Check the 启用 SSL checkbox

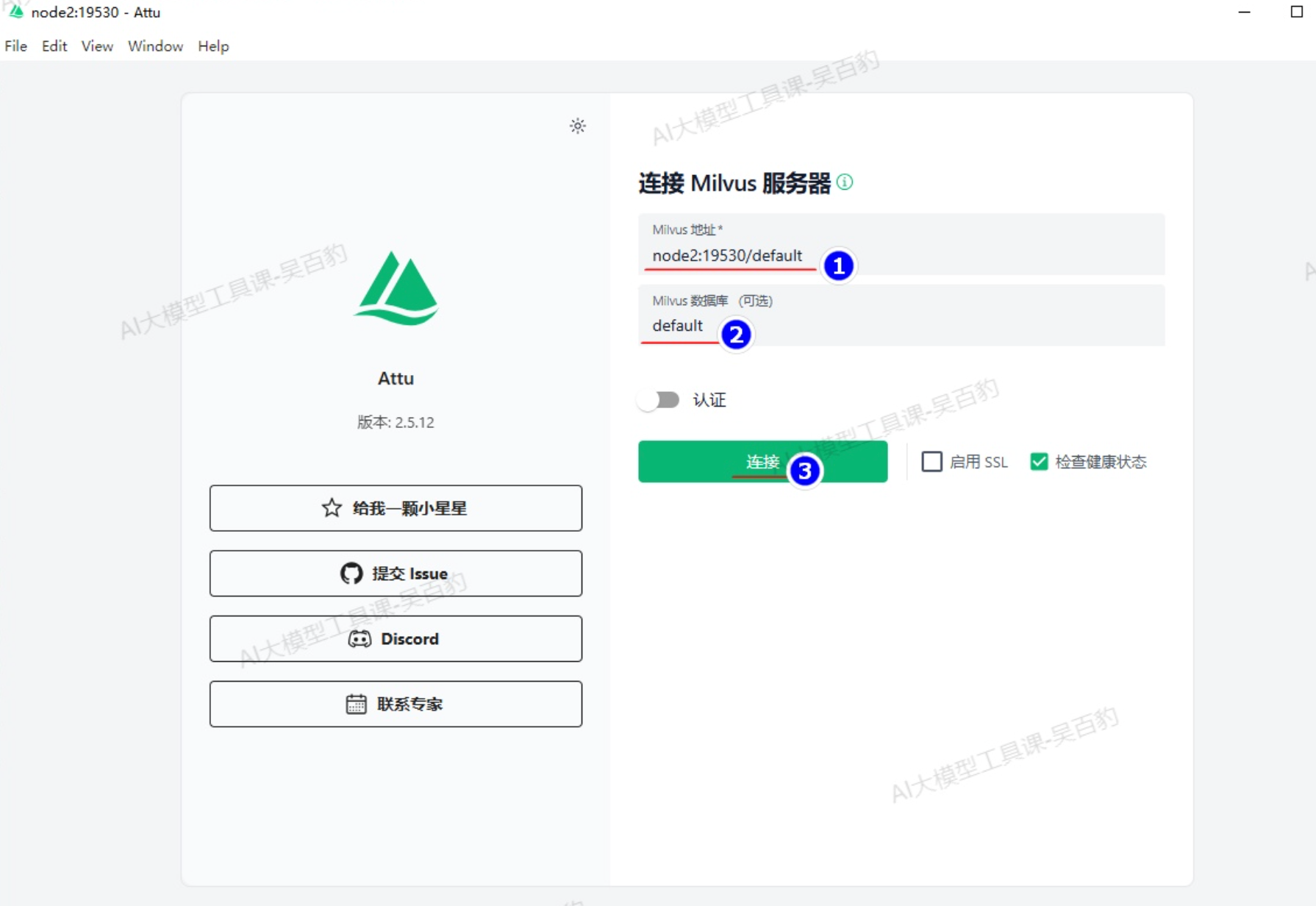[x=931, y=462]
